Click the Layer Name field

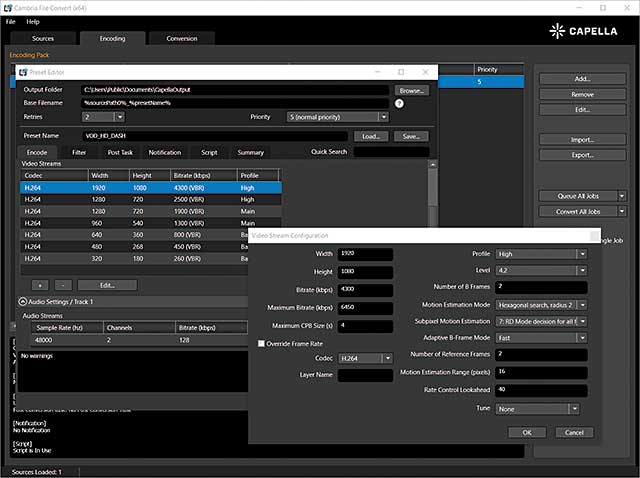(x=365, y=375)
